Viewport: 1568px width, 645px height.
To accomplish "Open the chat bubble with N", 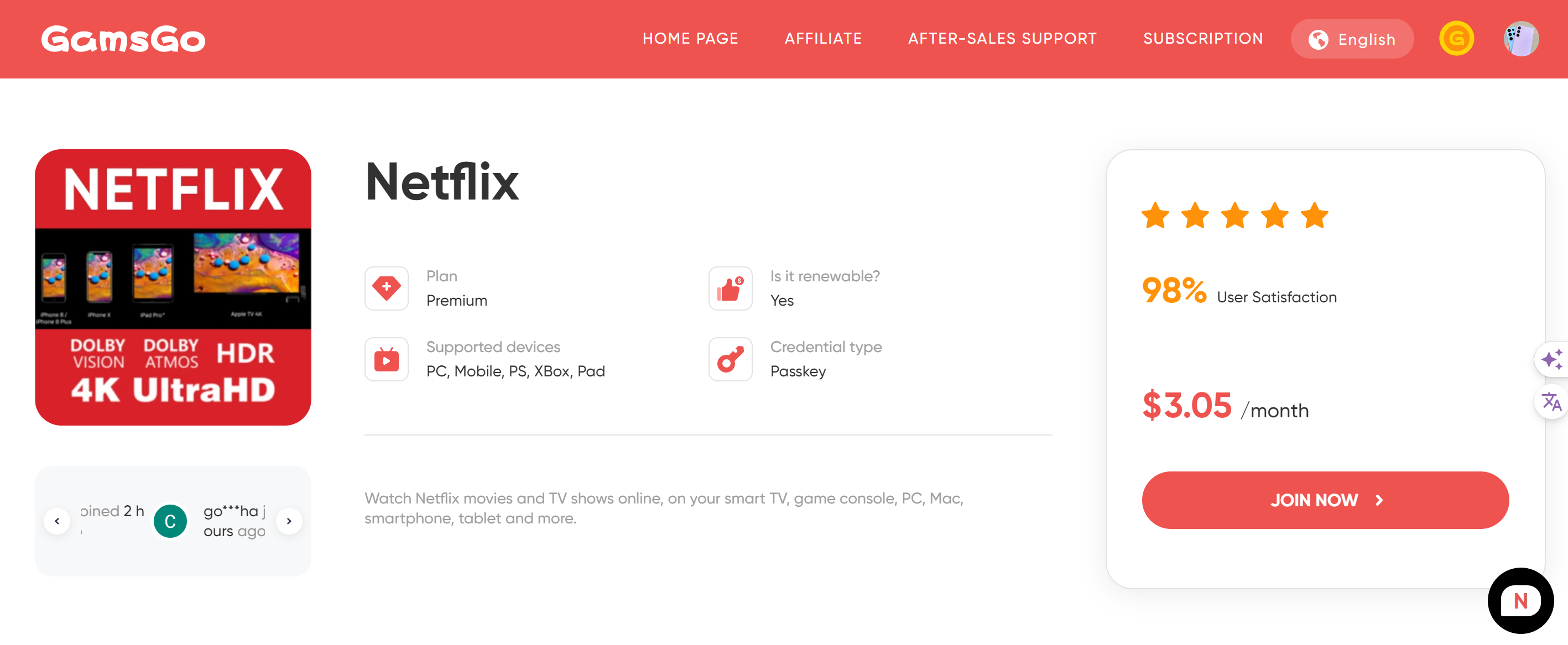I will pos(1520,600).
